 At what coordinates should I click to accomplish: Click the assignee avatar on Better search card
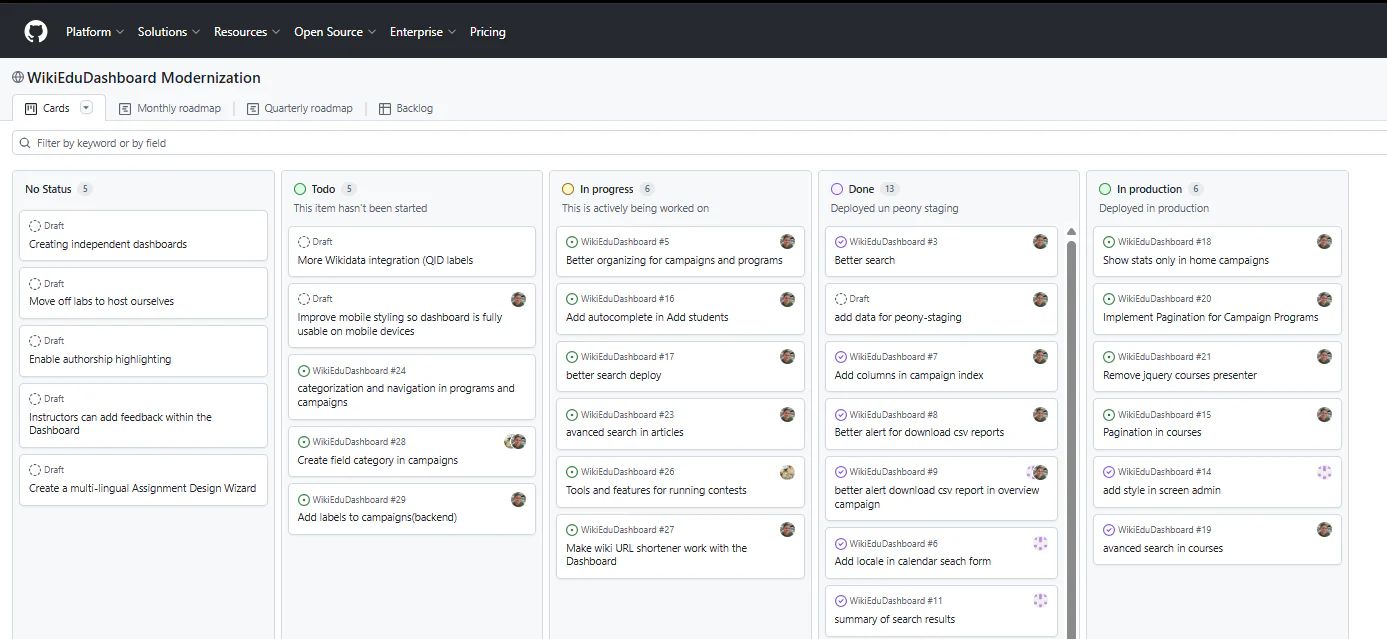click(x=1040, y=242)
